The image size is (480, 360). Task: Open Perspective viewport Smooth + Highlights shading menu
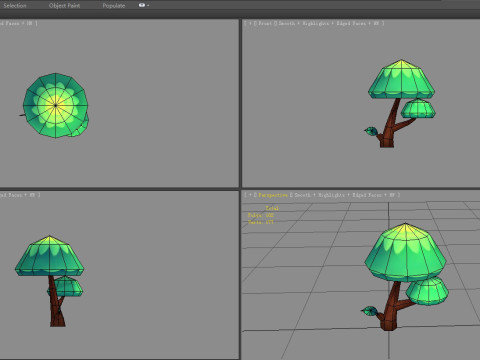point(320,195)
